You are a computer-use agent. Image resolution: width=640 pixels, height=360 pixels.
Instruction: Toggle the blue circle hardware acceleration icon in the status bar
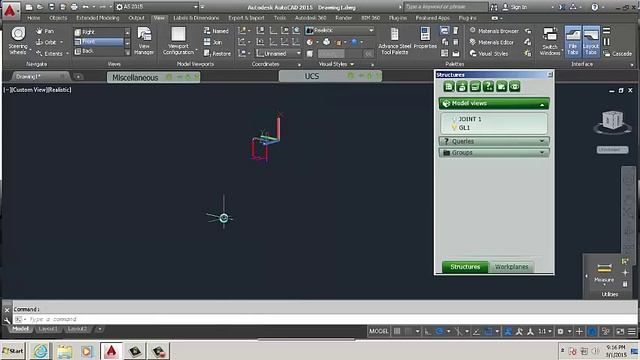pos(592,331)
